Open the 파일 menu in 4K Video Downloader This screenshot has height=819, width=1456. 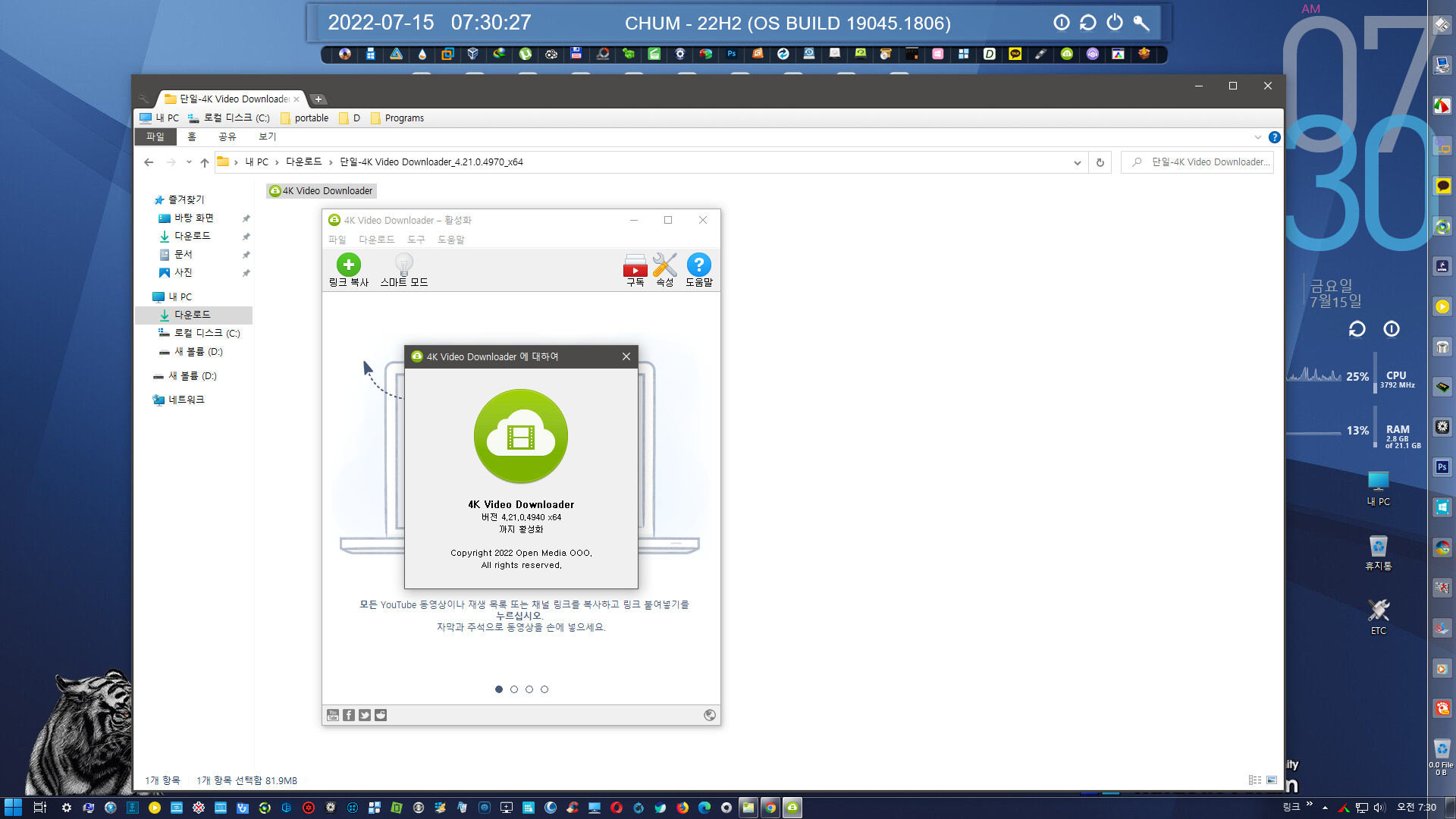click(337, 240)
